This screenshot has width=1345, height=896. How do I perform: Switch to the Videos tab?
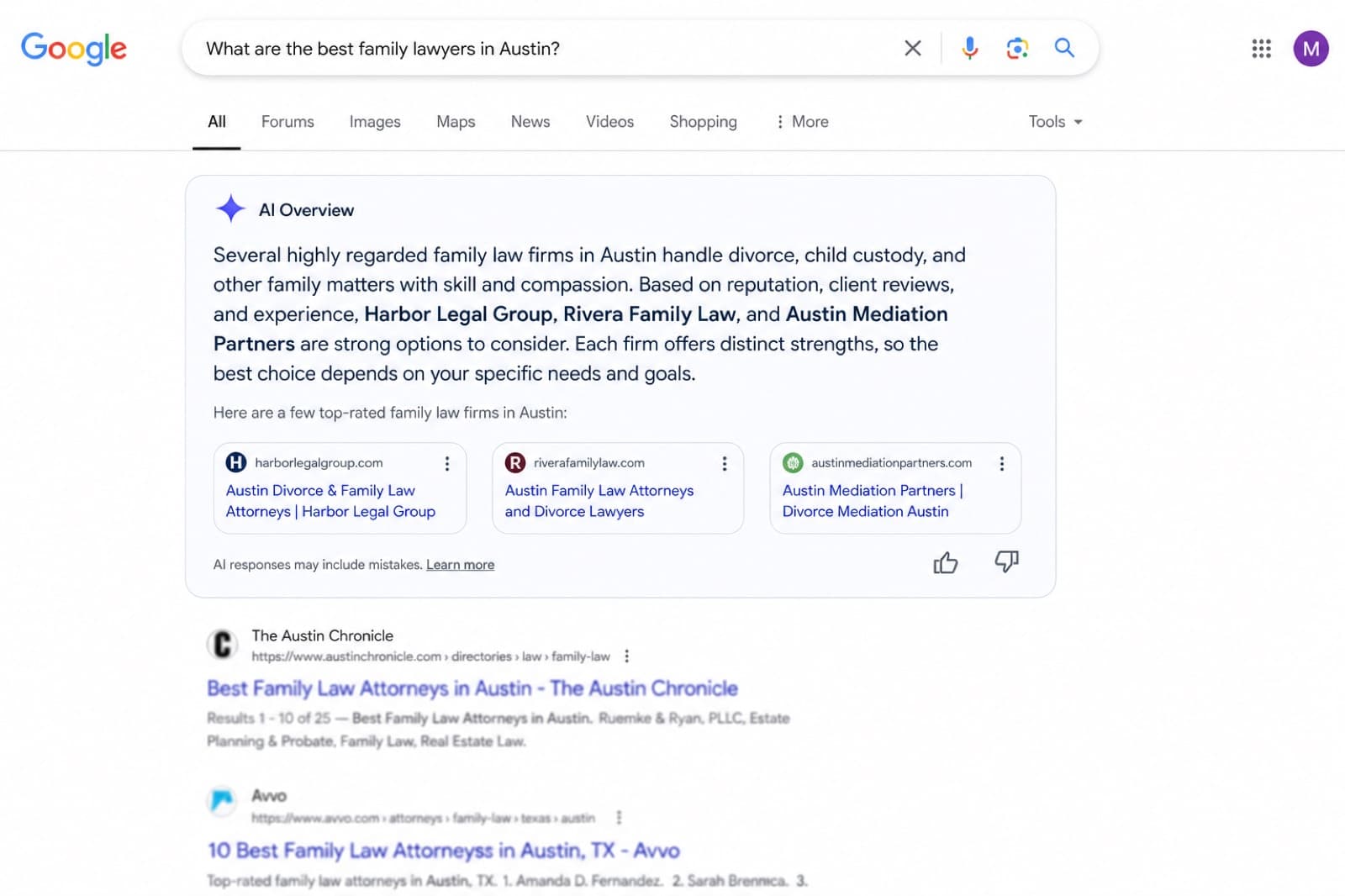609,122
